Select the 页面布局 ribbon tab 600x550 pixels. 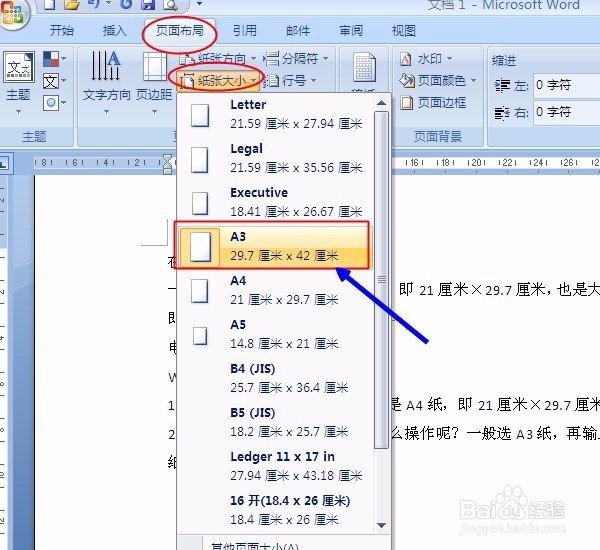coord(179,31)
